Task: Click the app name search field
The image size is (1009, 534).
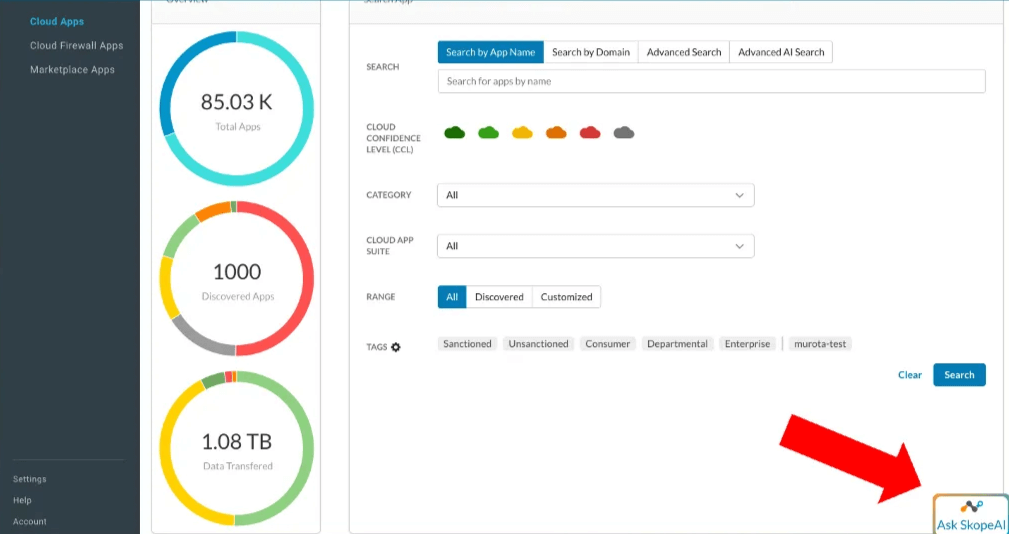Action: point(711,81)
